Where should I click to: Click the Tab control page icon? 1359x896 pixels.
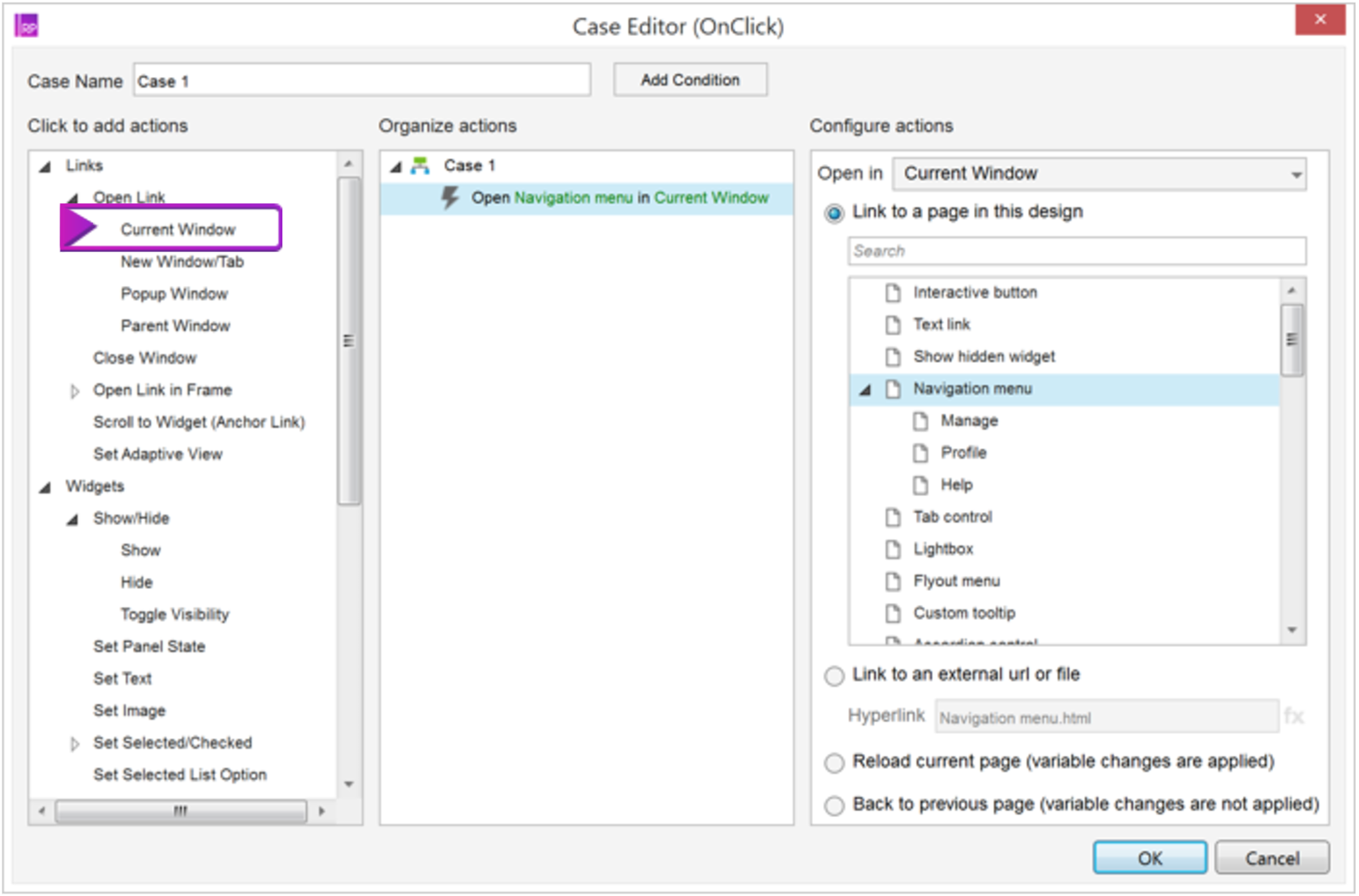[893, 516]
